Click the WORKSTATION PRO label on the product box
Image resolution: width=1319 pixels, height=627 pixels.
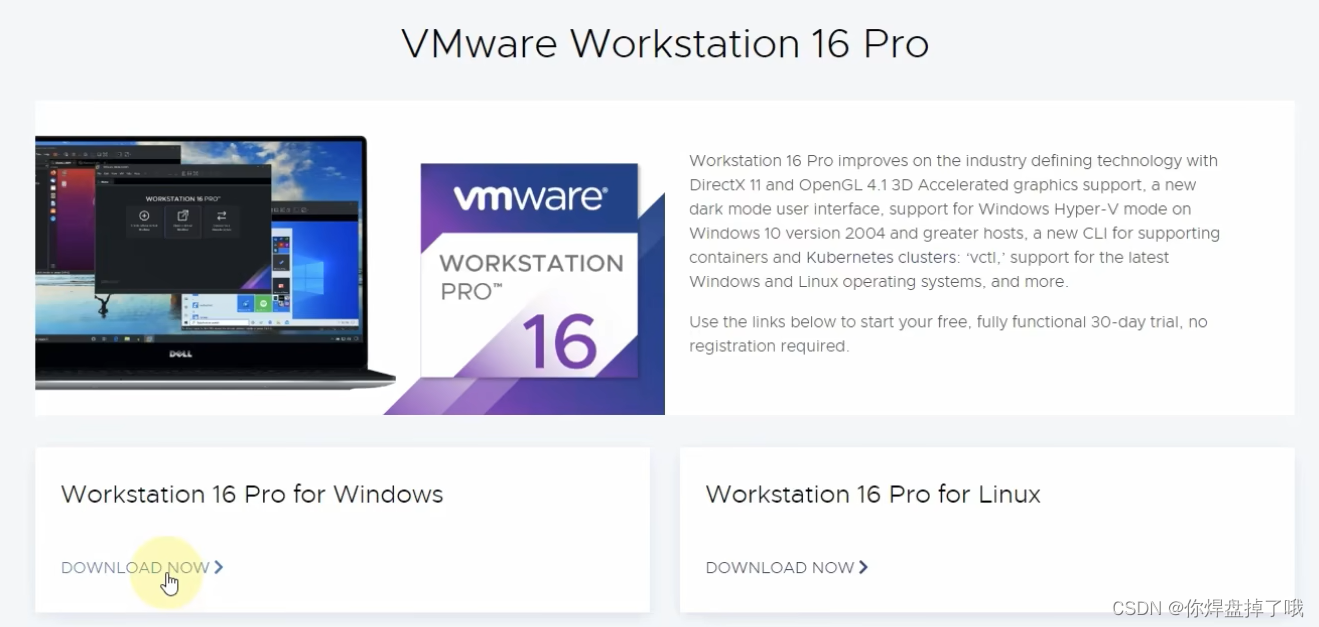point(531,277)
